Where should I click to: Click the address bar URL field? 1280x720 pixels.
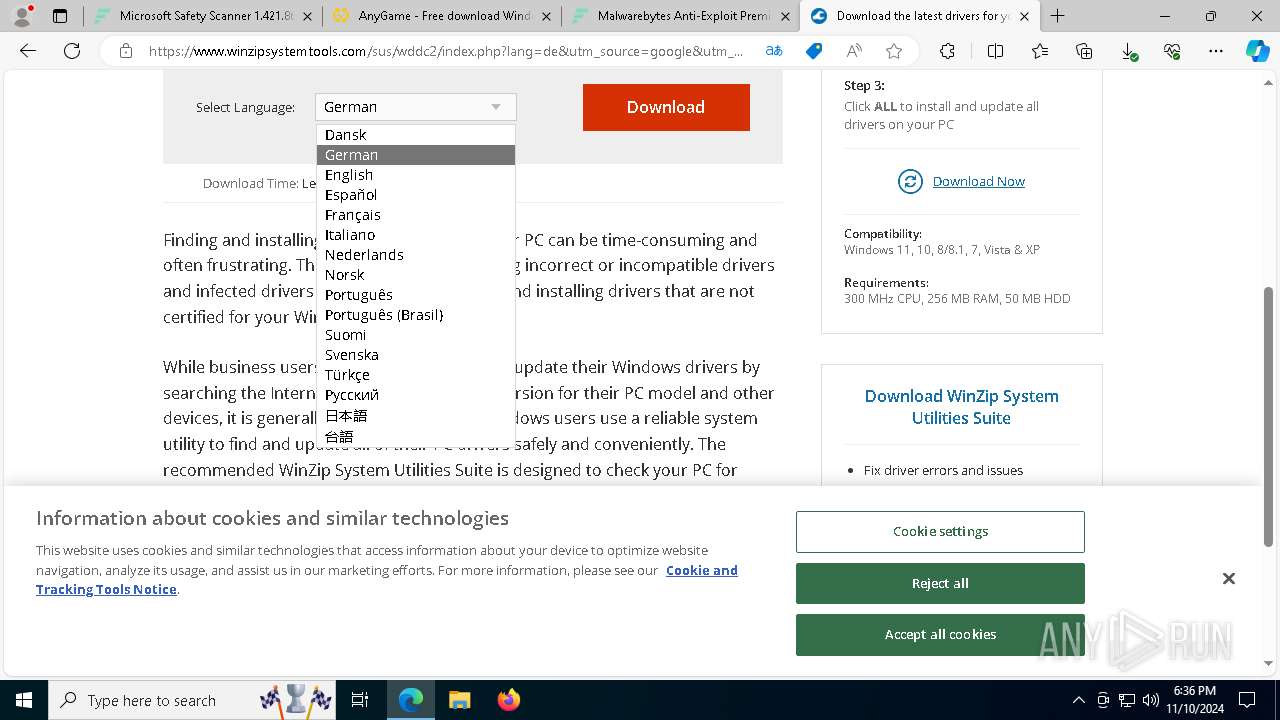tap(446, 51)
